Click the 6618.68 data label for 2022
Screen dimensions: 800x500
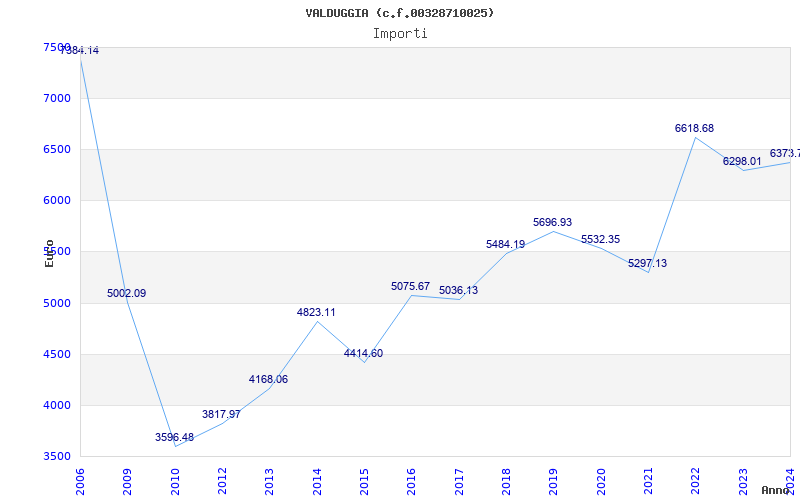[694, 128]
